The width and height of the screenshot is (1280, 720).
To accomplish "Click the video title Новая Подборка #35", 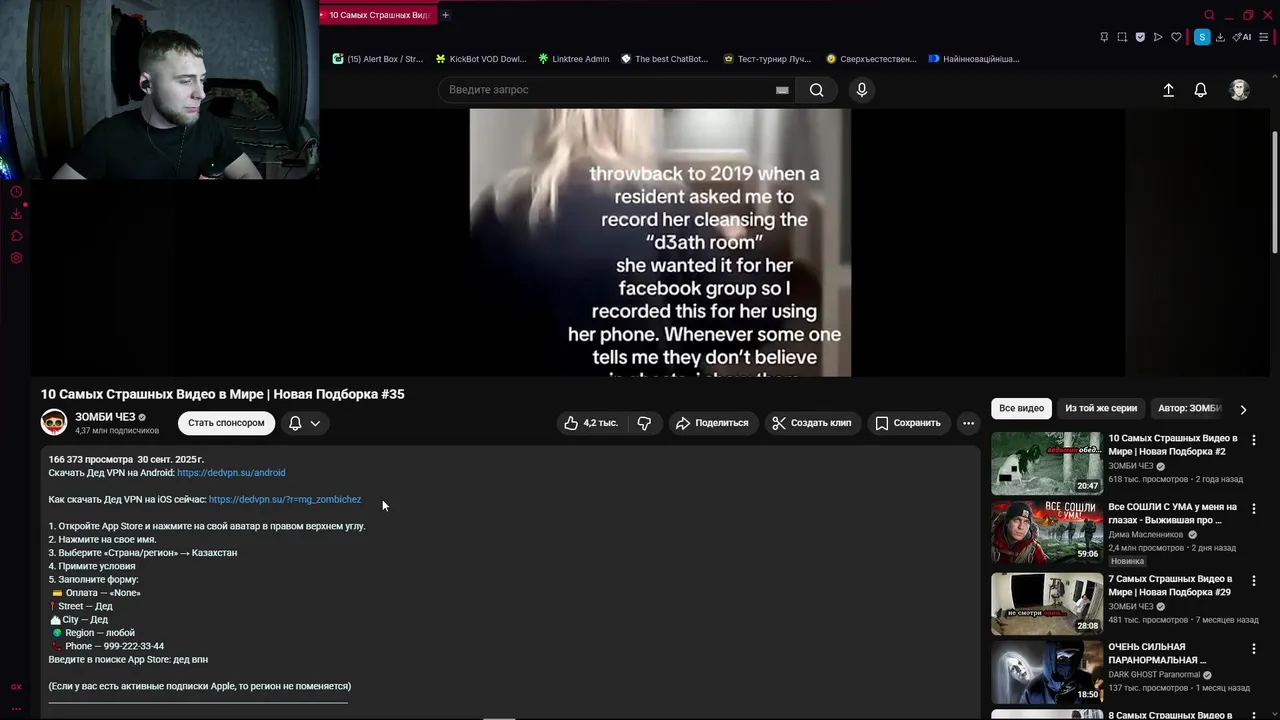I will 222,394.
